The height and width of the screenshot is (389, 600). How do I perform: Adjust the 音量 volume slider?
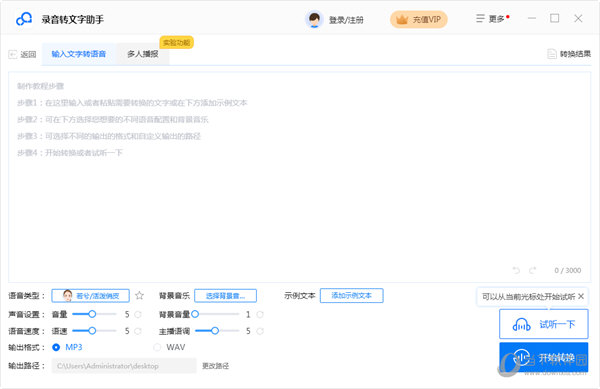(94, 314)
